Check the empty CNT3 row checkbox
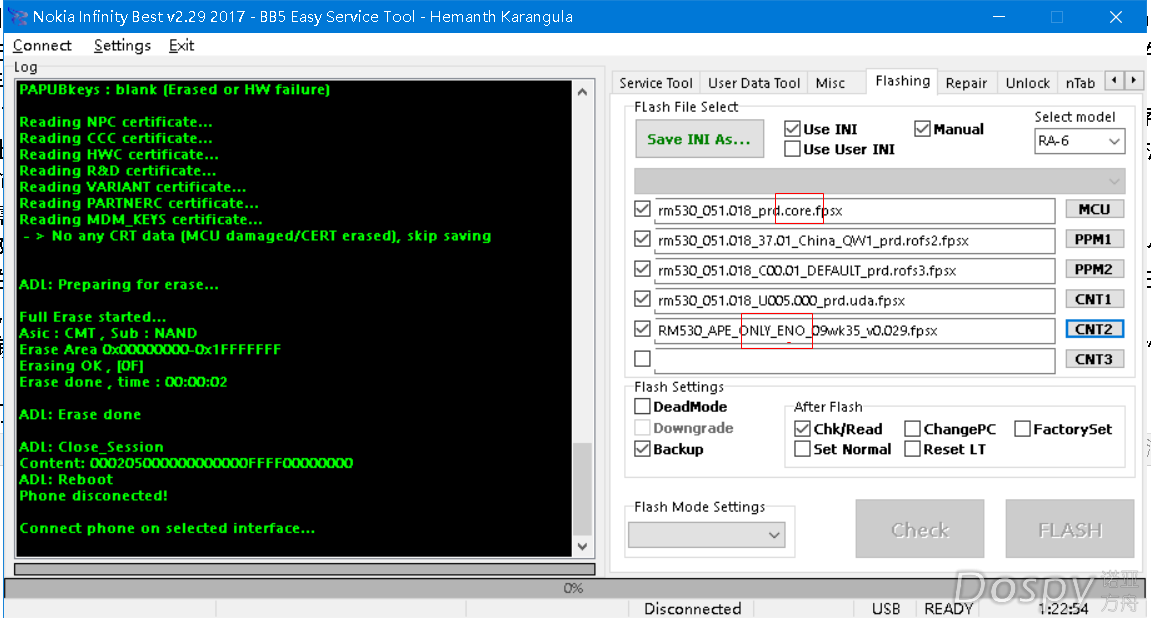 [x=642, y=358]
